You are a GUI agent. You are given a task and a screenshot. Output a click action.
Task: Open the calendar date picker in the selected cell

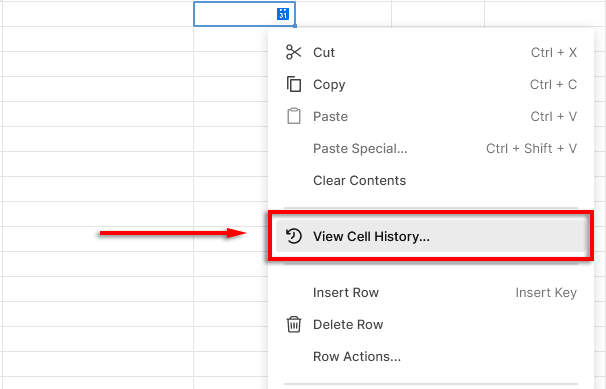coord(283,14)
